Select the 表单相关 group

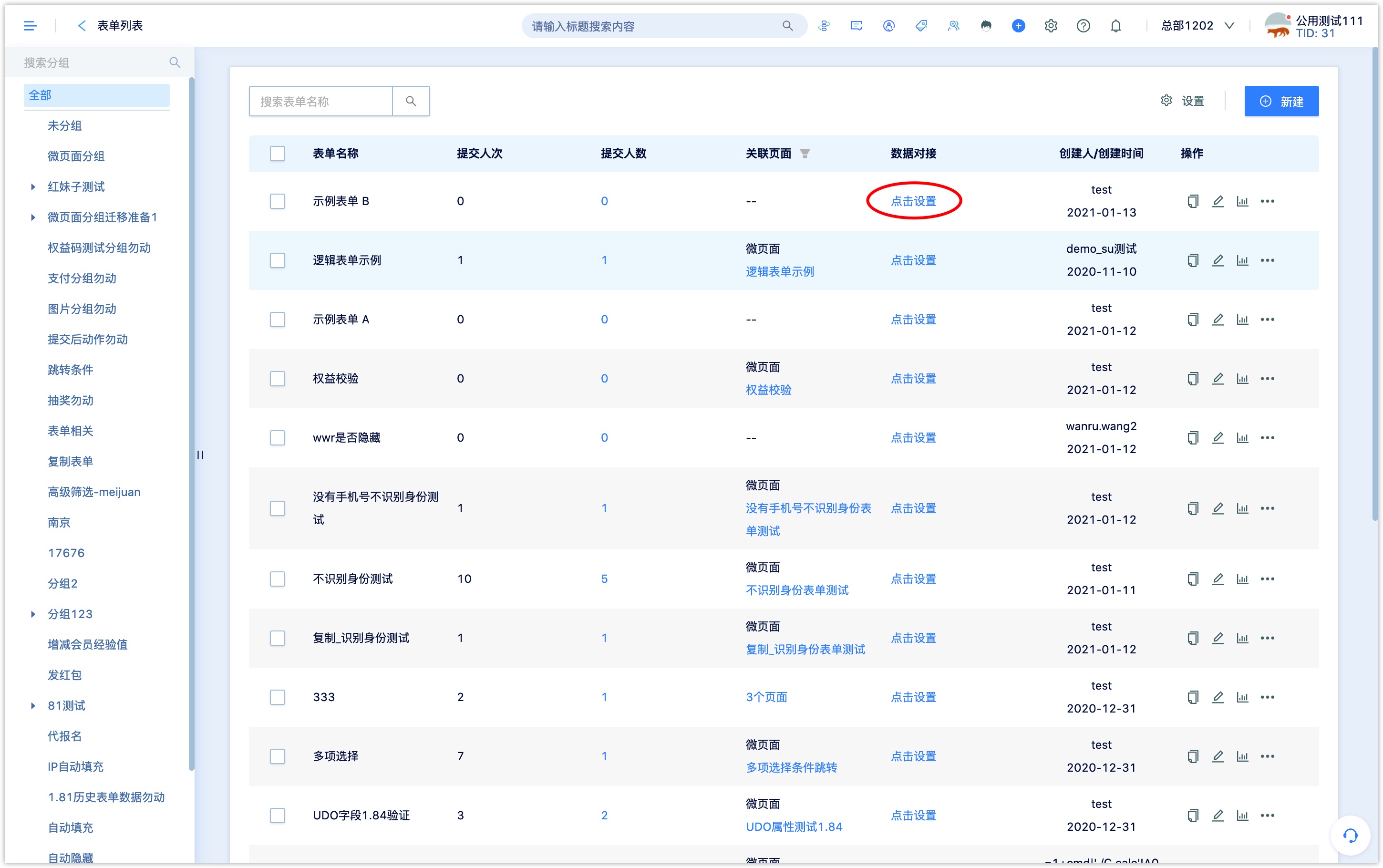pyautogui.click(x=70, y=431)
